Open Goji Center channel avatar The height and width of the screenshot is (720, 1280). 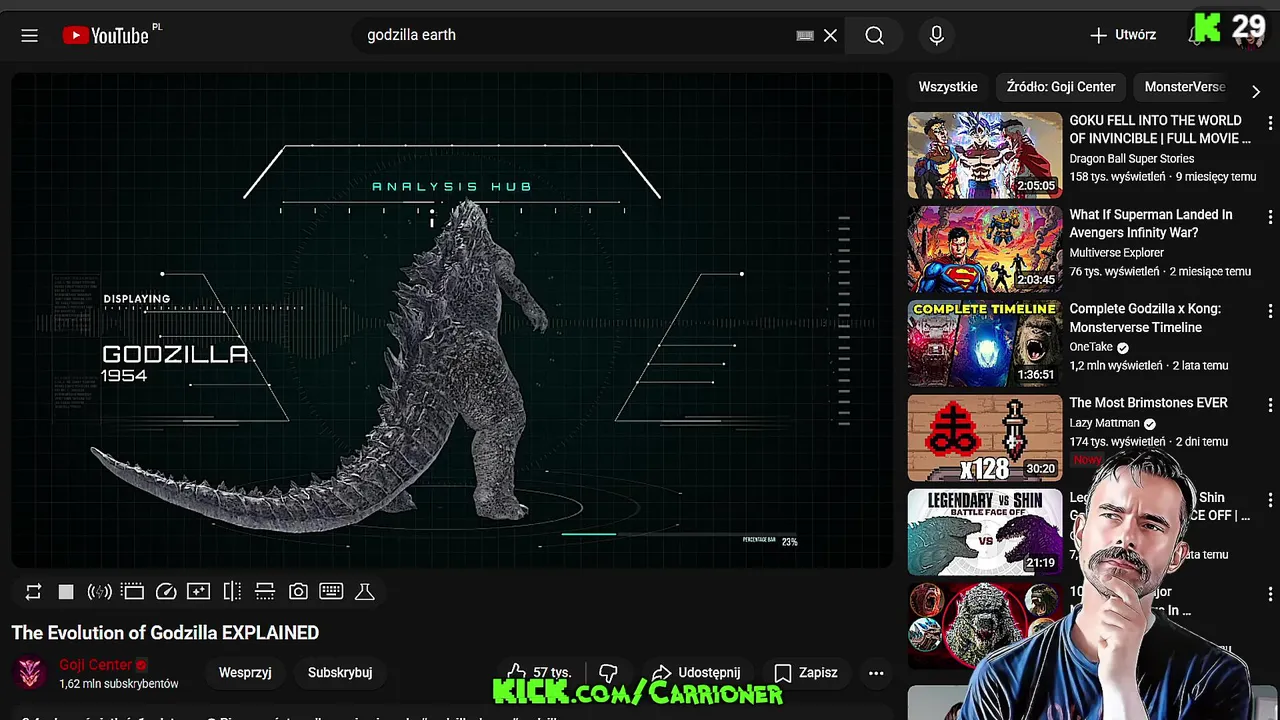(31, 673)
